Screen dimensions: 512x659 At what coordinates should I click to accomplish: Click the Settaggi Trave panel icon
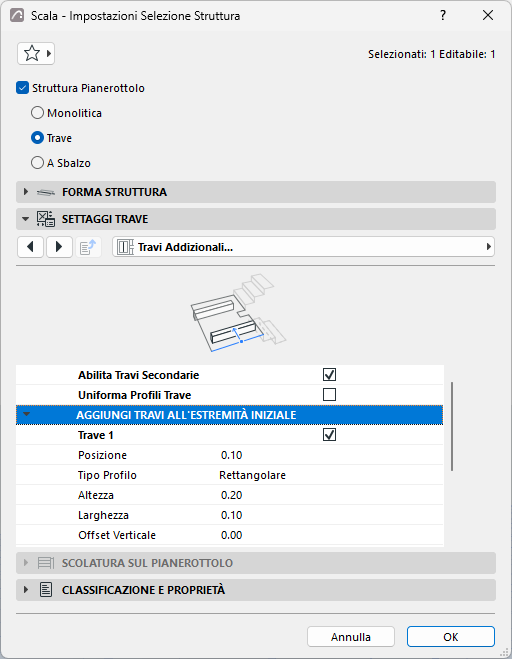point(46,219)
